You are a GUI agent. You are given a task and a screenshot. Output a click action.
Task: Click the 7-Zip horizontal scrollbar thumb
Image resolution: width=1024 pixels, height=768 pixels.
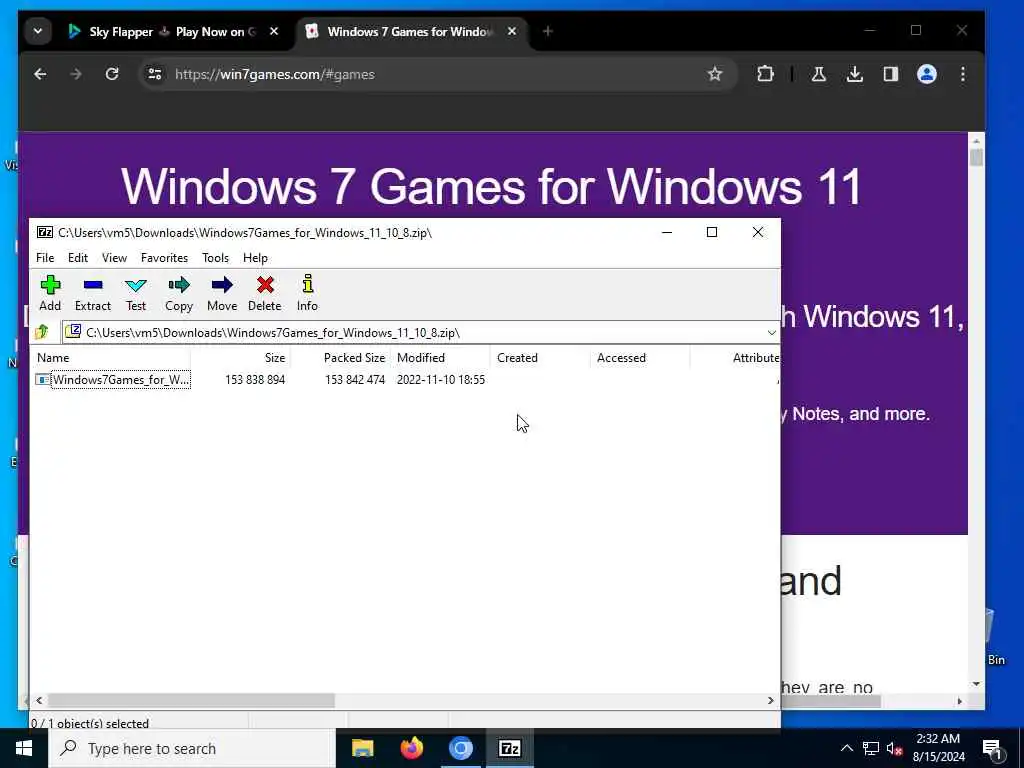click(x=191, y=701)
